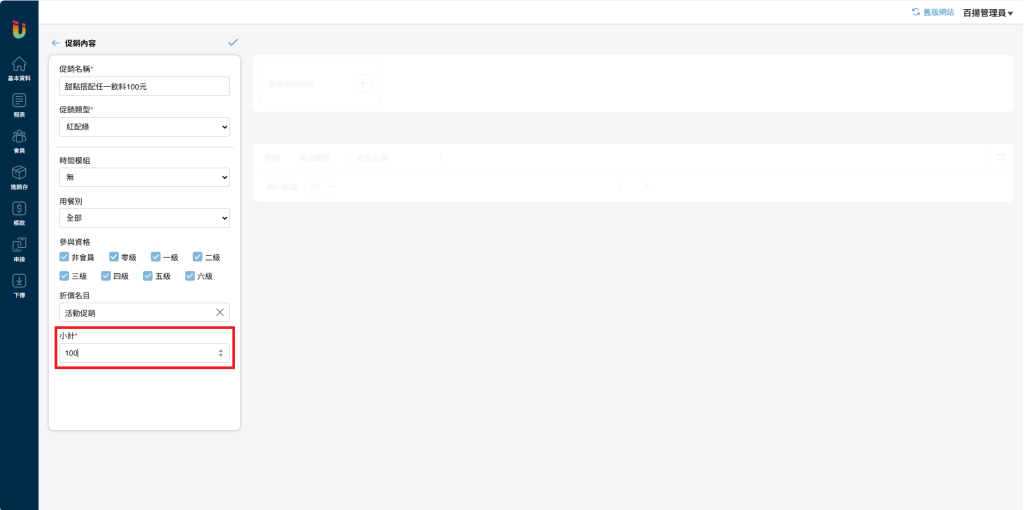Click the 小計 number stepper arrows
The height and width of the screenshot is (510, 1024).
click(221, 353)
